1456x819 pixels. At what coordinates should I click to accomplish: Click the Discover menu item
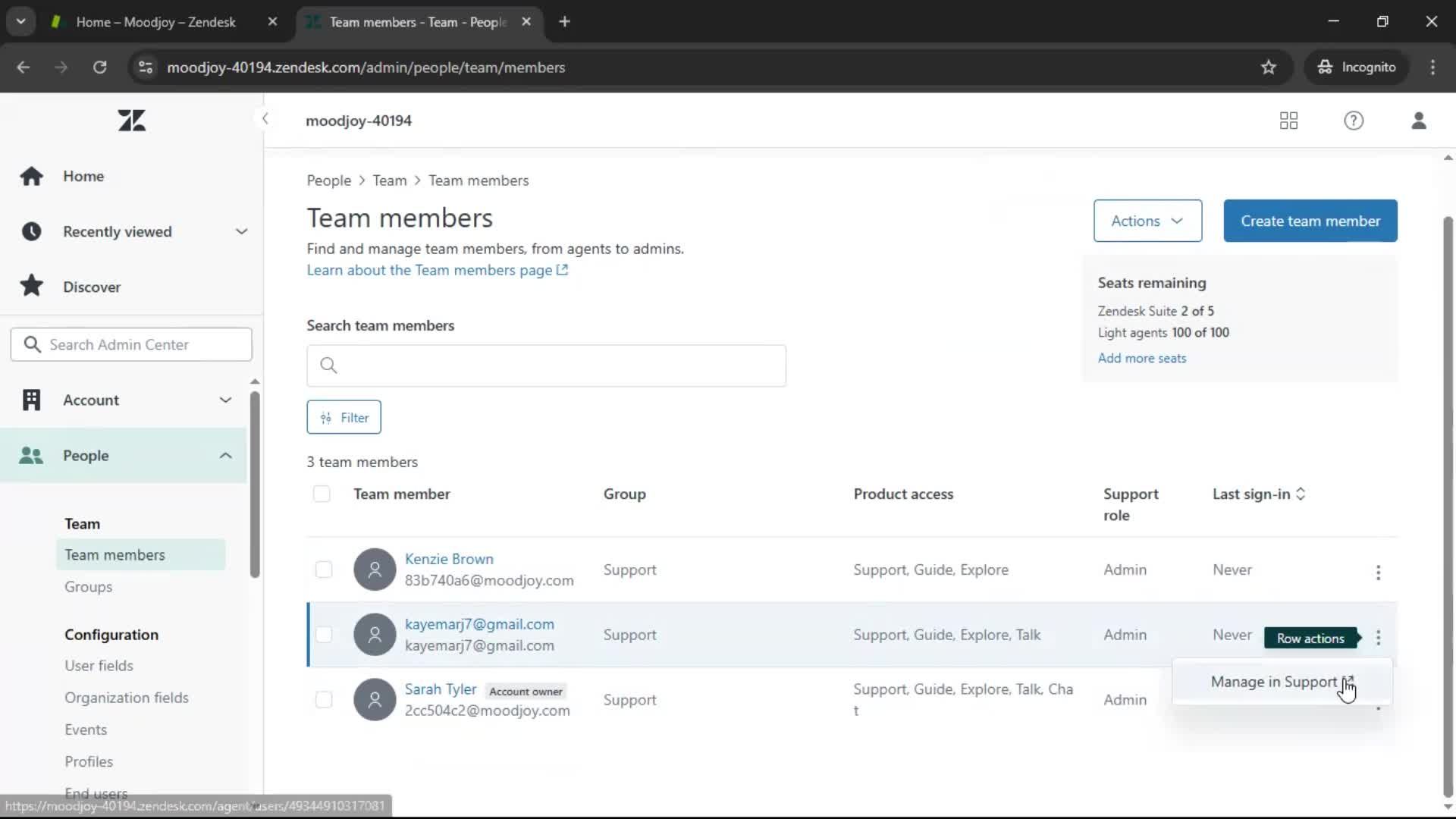click(x=92, y=287)
